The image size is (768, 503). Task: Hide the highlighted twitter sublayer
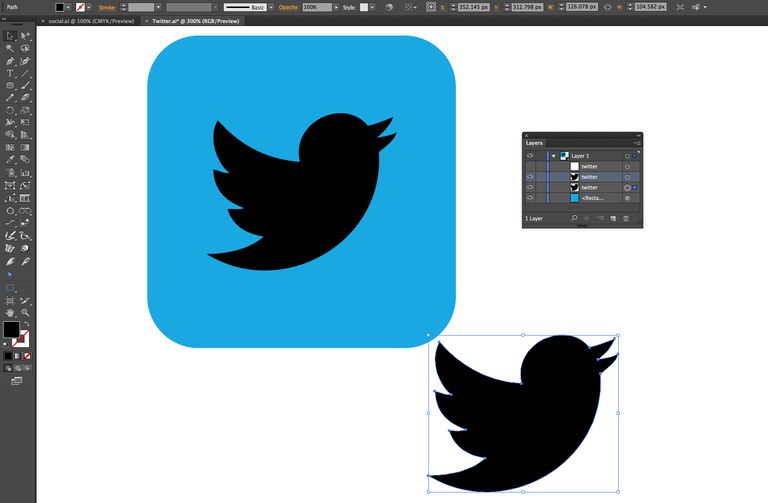[529, 177]
